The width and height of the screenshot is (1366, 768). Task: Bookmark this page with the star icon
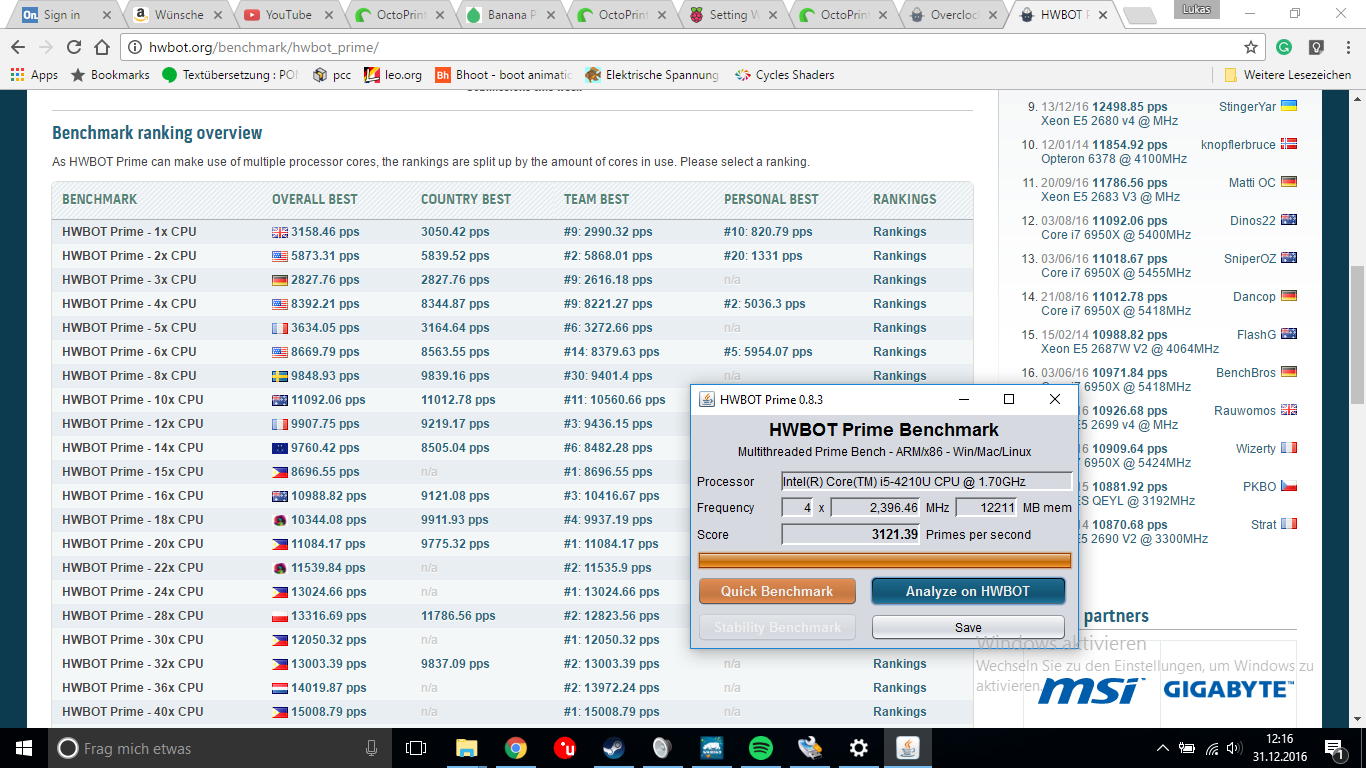1250,47
